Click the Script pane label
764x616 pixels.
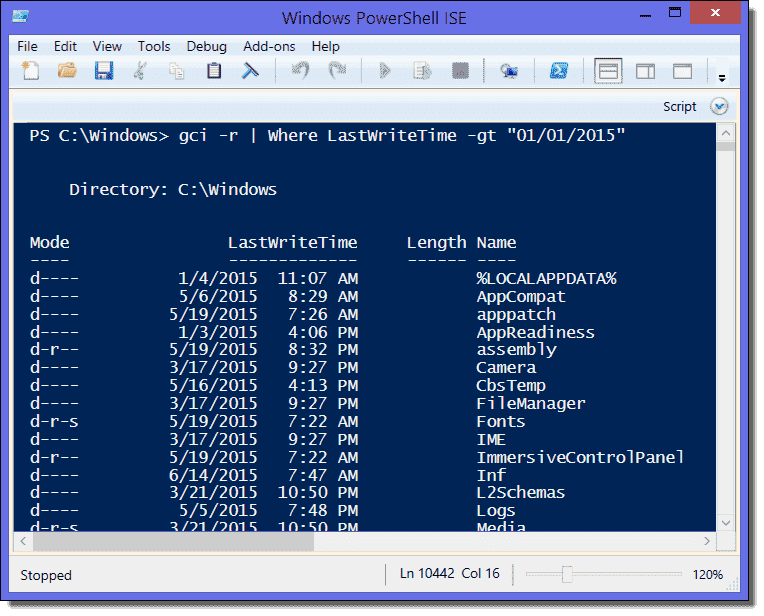679,107
